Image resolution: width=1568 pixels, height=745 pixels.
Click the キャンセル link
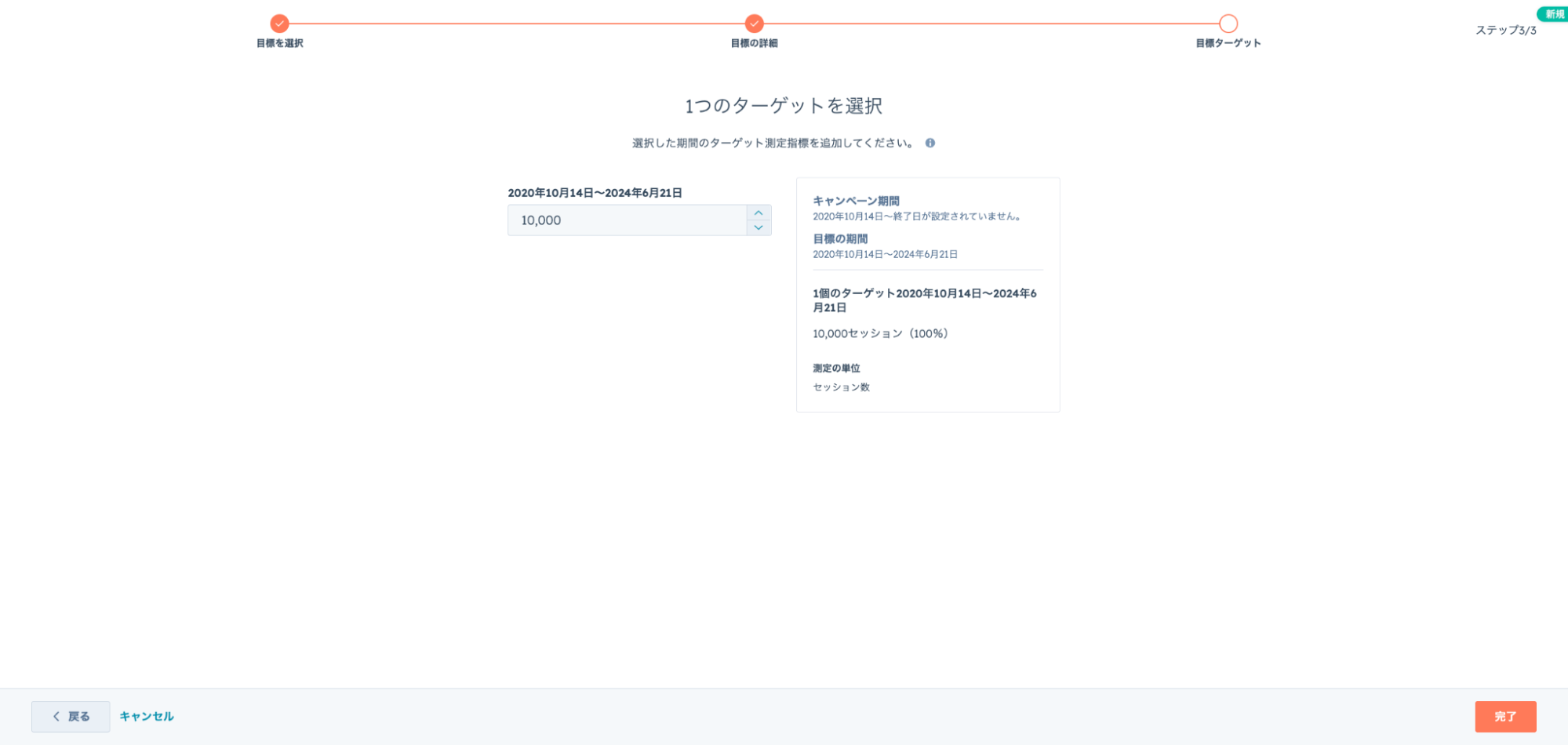pyautogui.click(x=147, y=717)
